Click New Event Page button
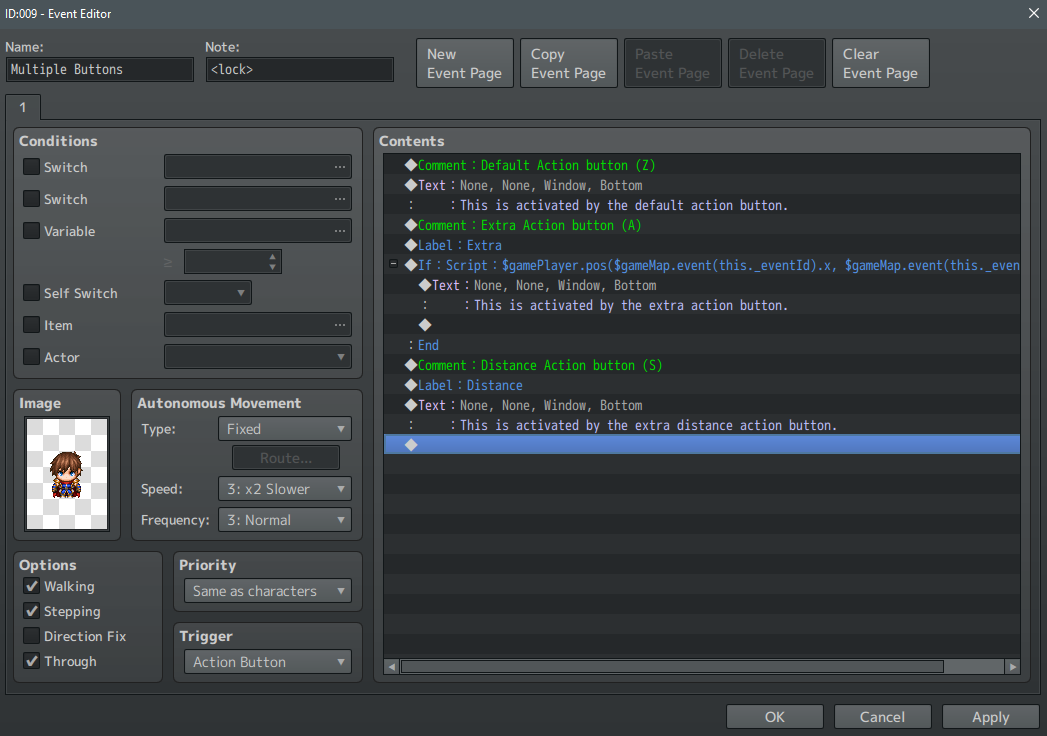 pos(464,64)
